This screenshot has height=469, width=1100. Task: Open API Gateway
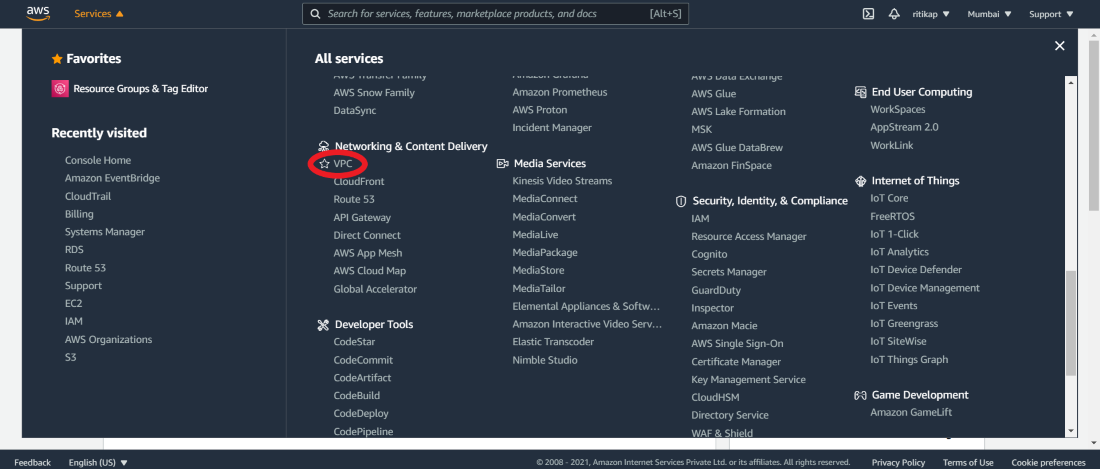[362, 217]
